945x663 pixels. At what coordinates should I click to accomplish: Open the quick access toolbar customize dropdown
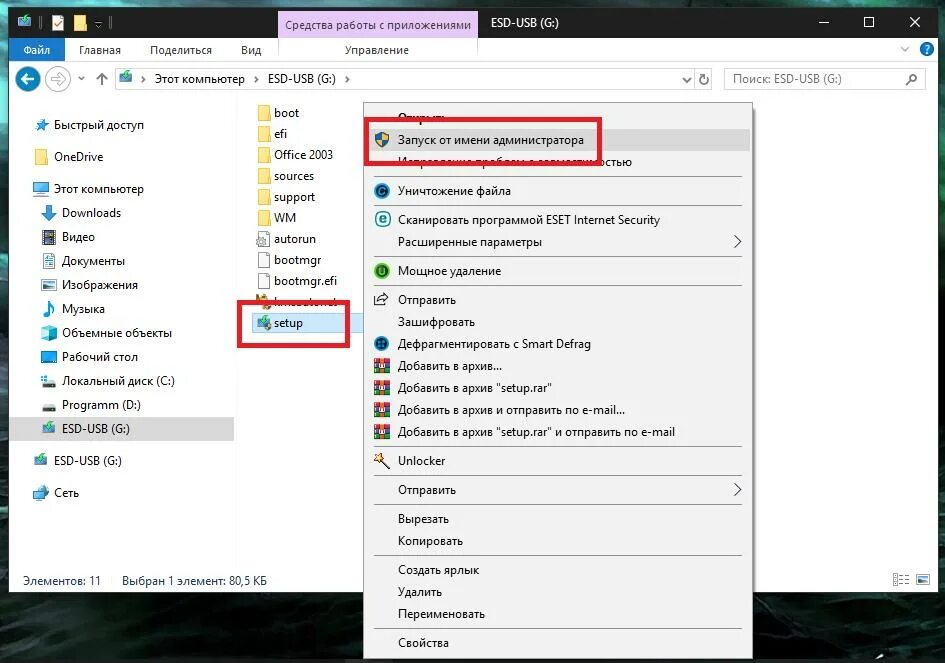[x=98, y=24]
